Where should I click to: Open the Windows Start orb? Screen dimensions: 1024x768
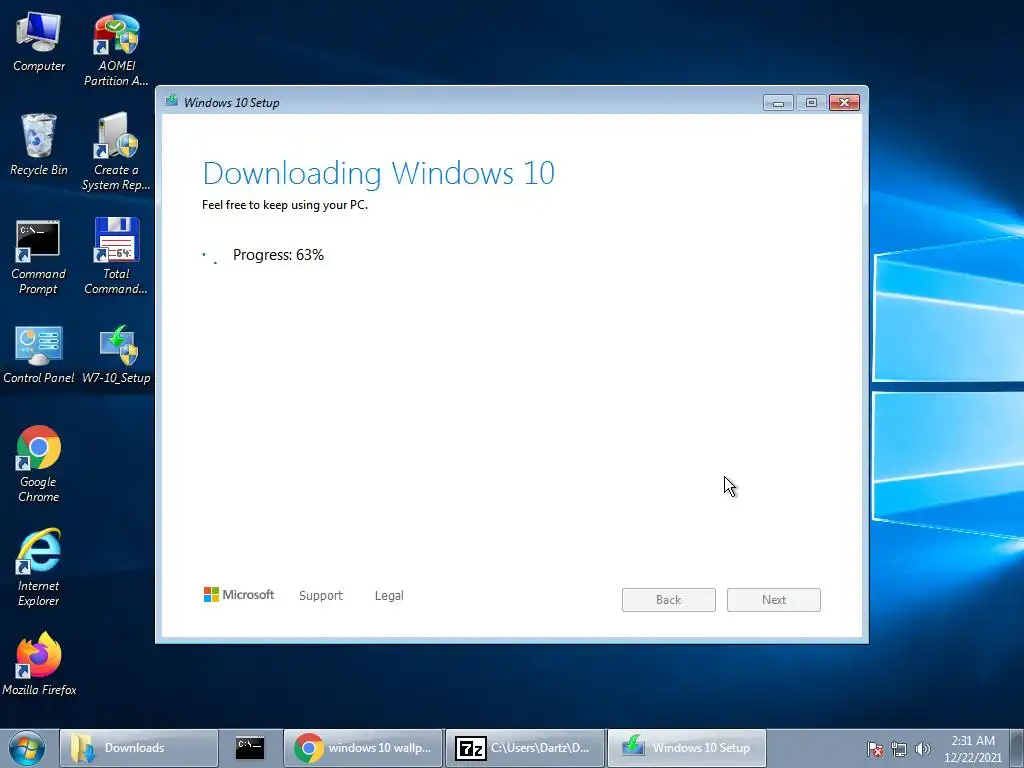coord(27,748)
